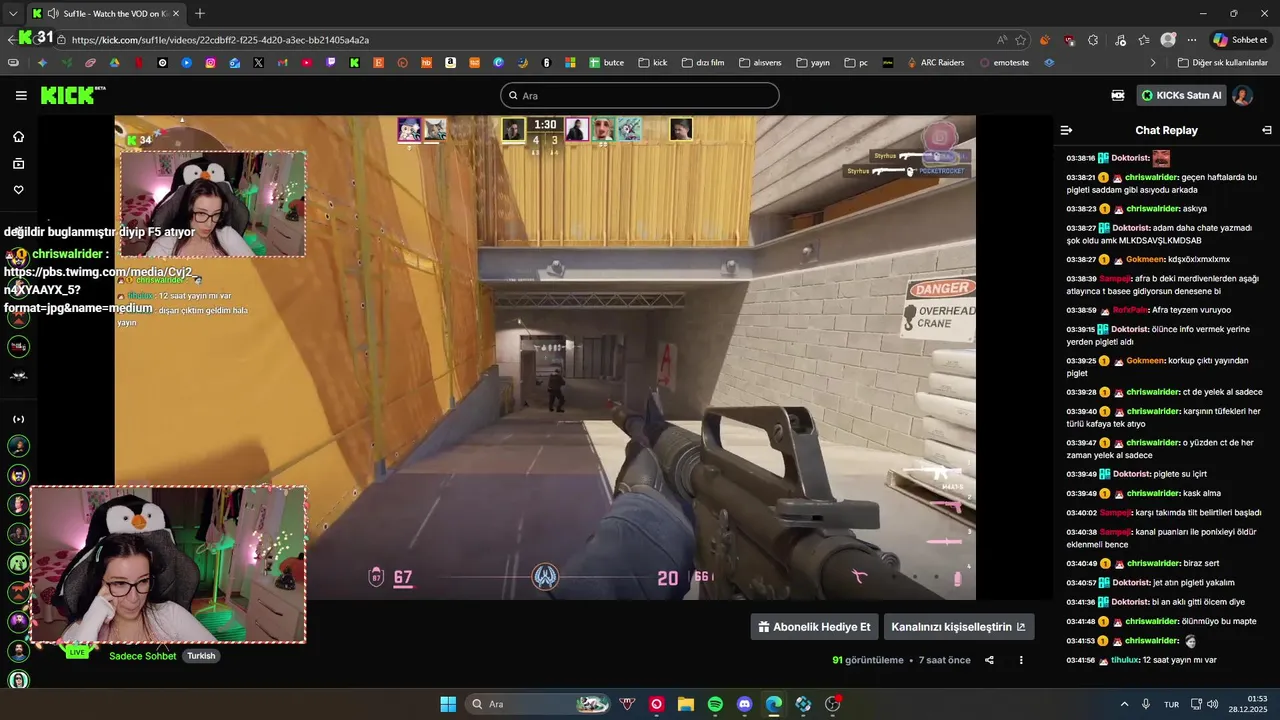Open the chat list icon left of Chat Replay
Viewport: 1280px width, 720px height.
(1066, 130)
